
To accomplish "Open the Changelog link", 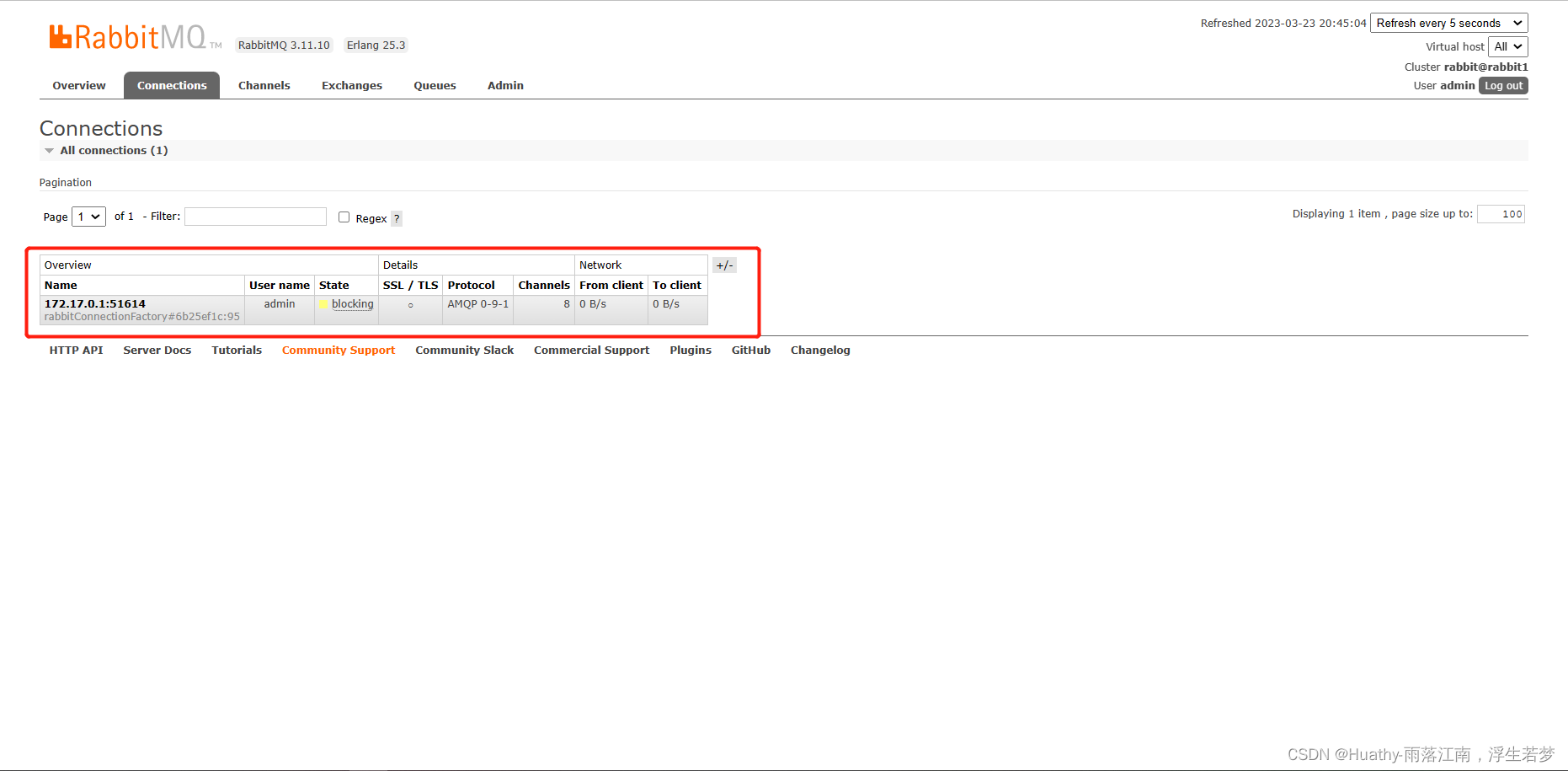I will [820, 350].
